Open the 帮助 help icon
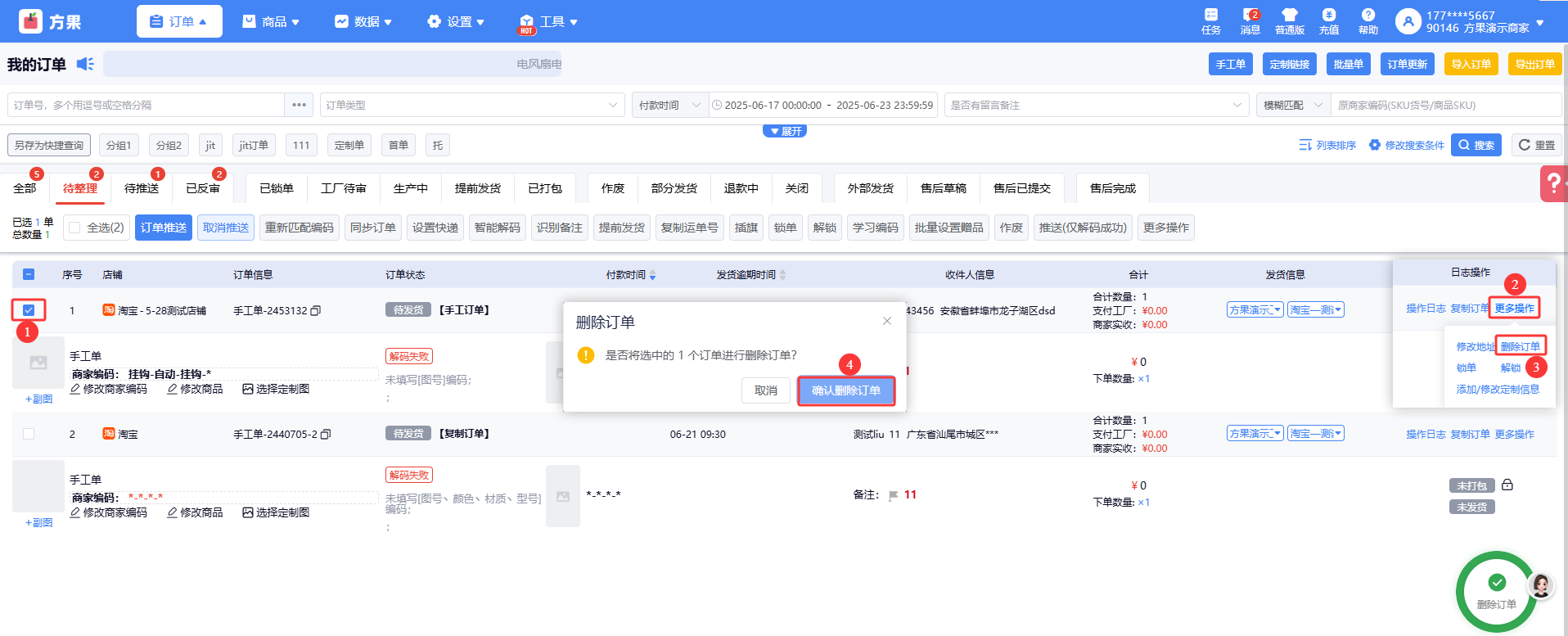This screenshot has width=1568, height=636. [x=1367, y=21]
